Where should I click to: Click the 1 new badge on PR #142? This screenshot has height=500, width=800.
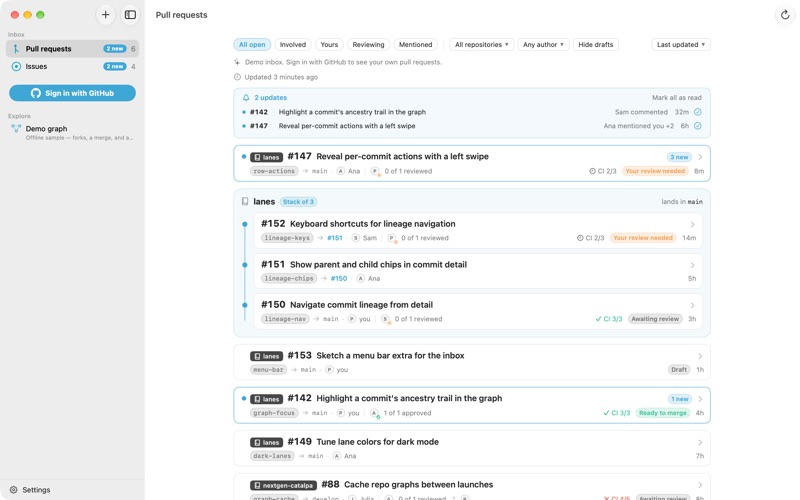click(x=680, y=399)
